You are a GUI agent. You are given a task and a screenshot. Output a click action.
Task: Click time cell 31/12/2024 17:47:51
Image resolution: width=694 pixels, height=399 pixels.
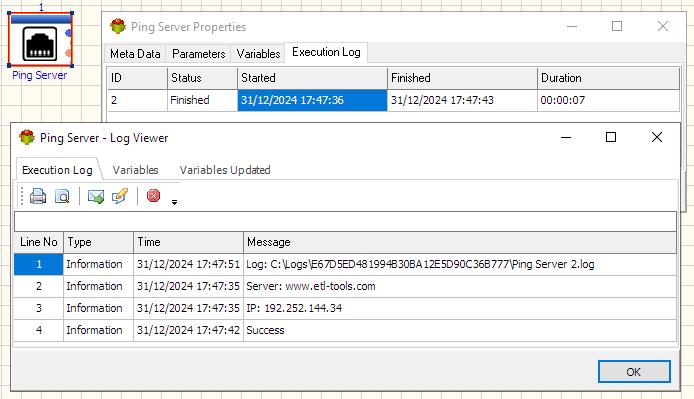[x=188, y=264]
